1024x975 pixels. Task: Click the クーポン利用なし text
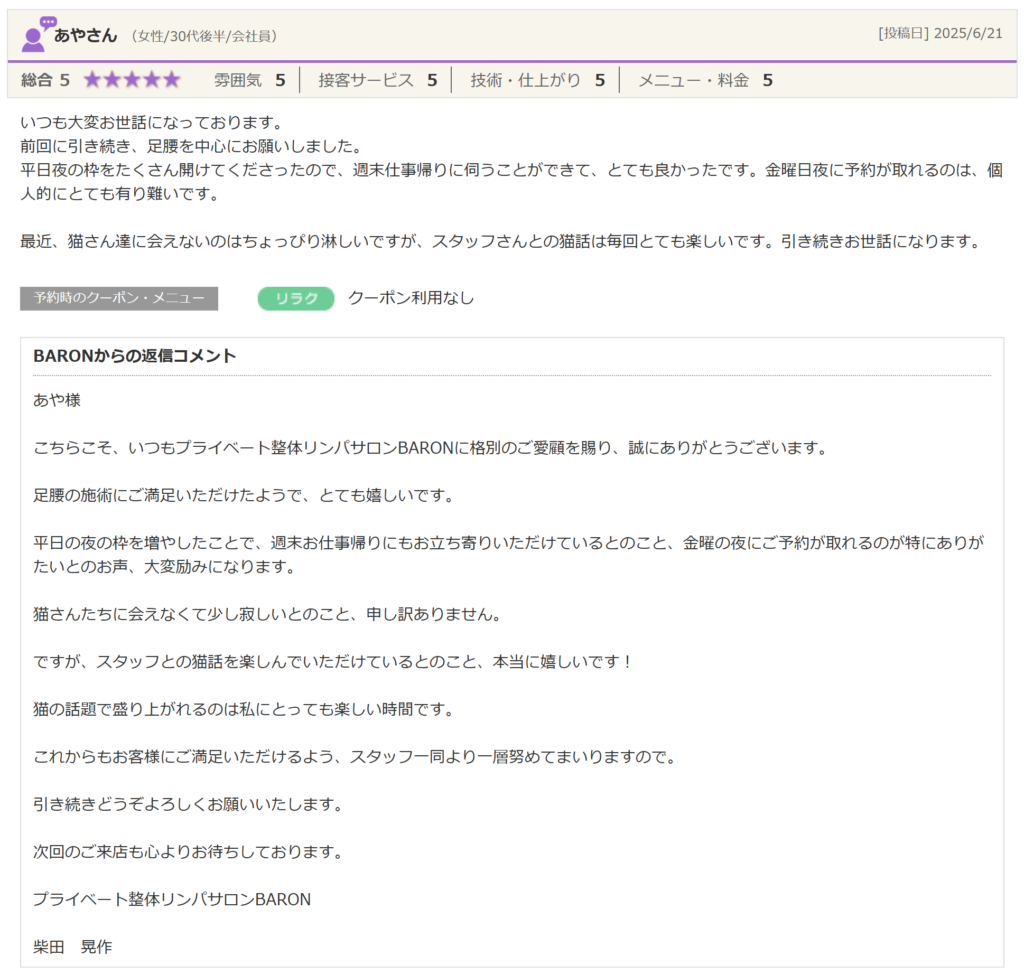point(411,298)
